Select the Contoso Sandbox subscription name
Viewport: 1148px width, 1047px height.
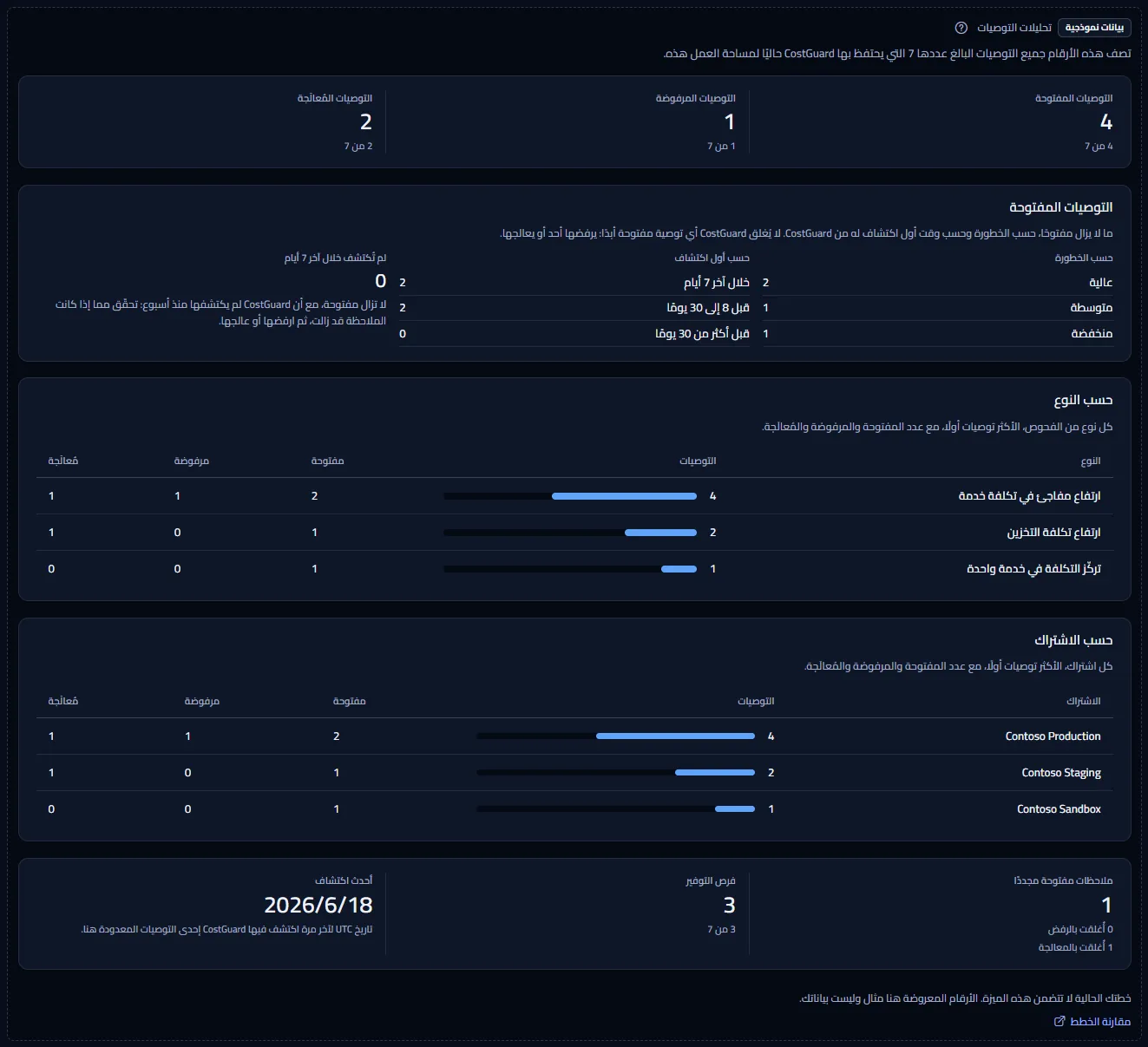pos(1059,809)
